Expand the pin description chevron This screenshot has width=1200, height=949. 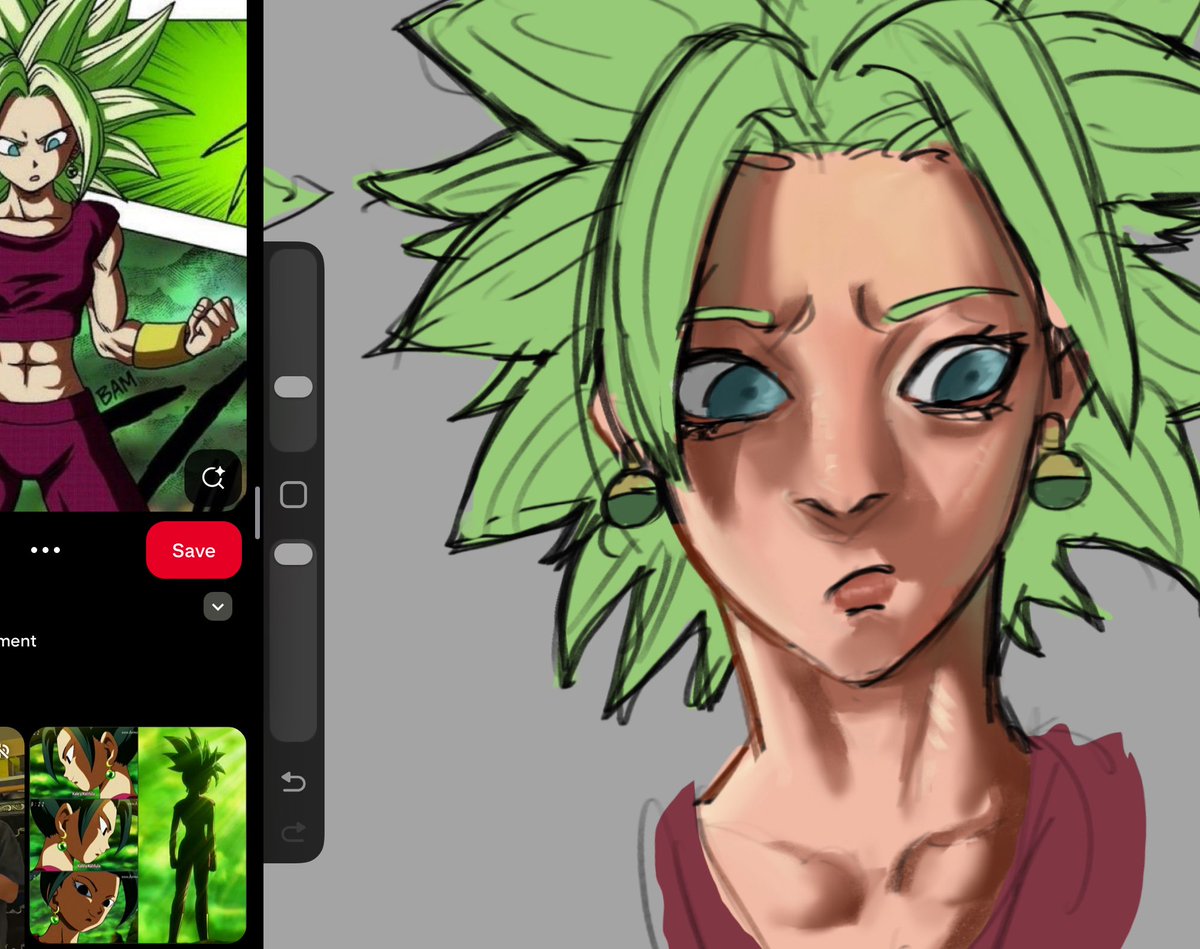(218, 606)
